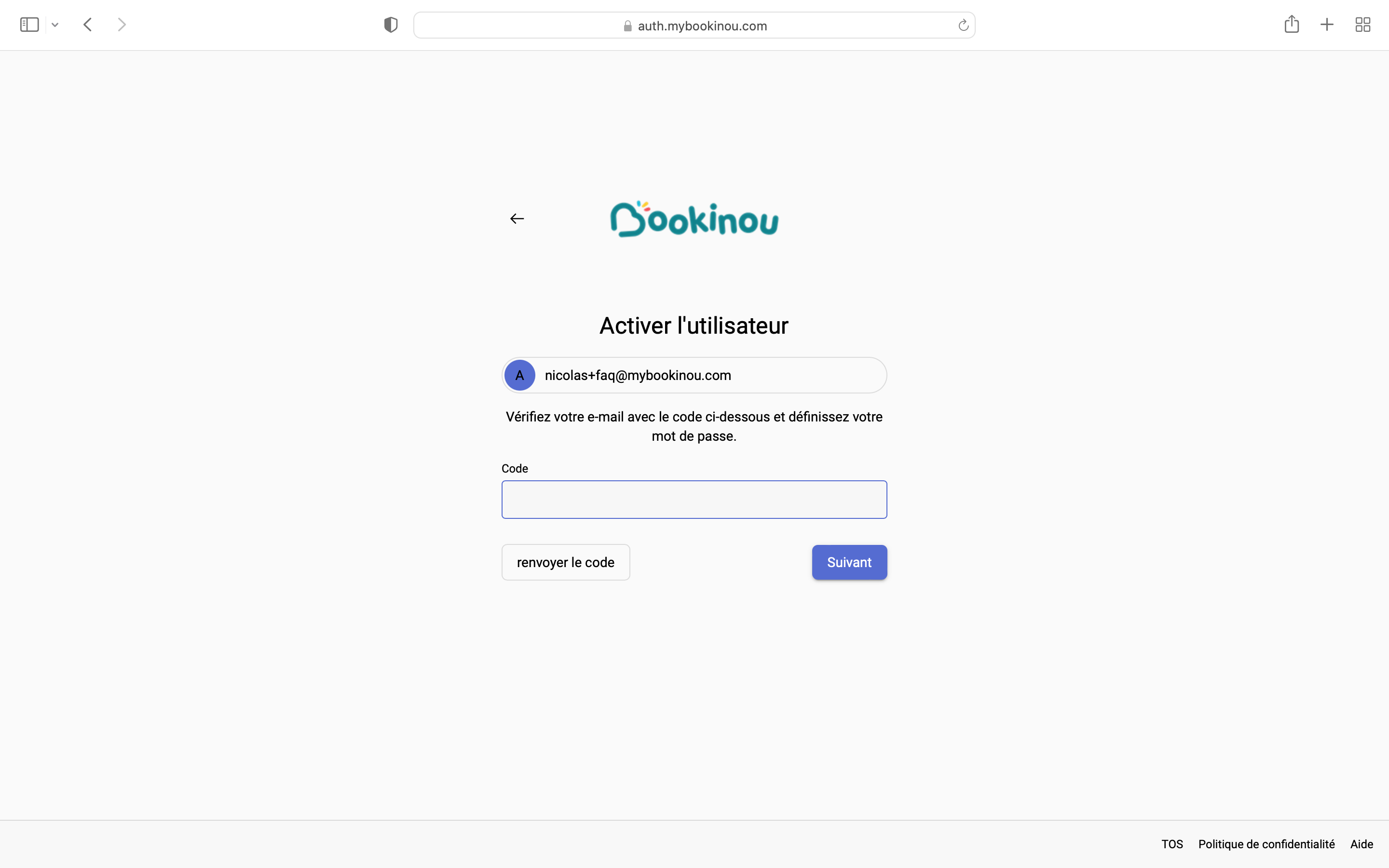Show the tab overview grid icon
The image size is (1389, 868).
click(1362, 25)
